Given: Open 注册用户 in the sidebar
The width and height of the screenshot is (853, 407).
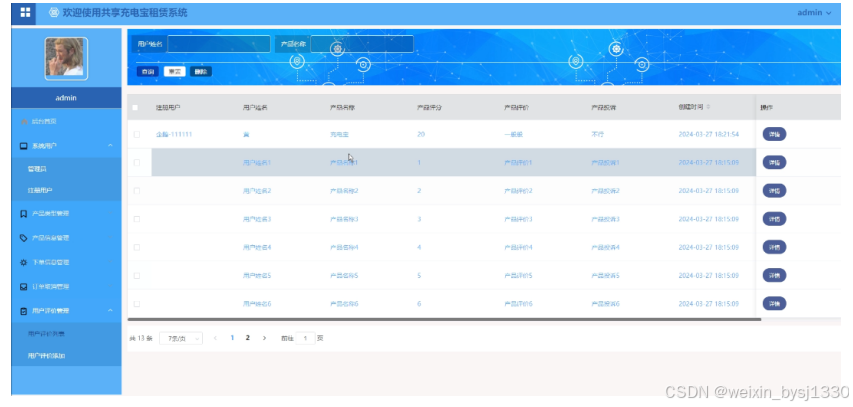Looking at the screenshot, I should tap(40, 190).
